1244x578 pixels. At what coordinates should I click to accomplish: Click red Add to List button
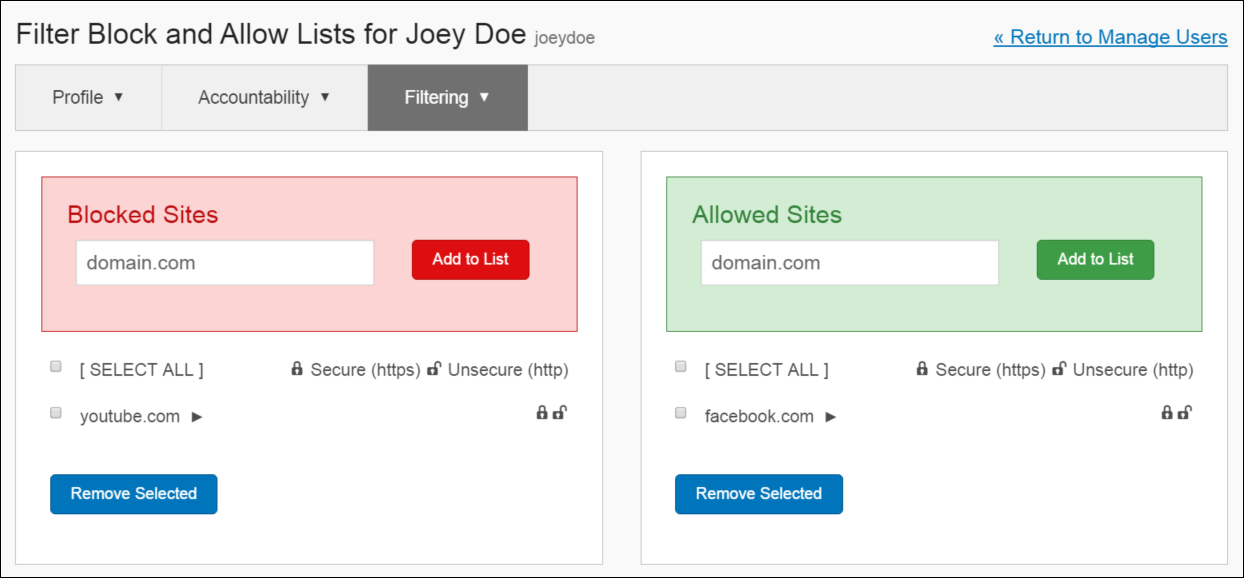tap(471, 260)
